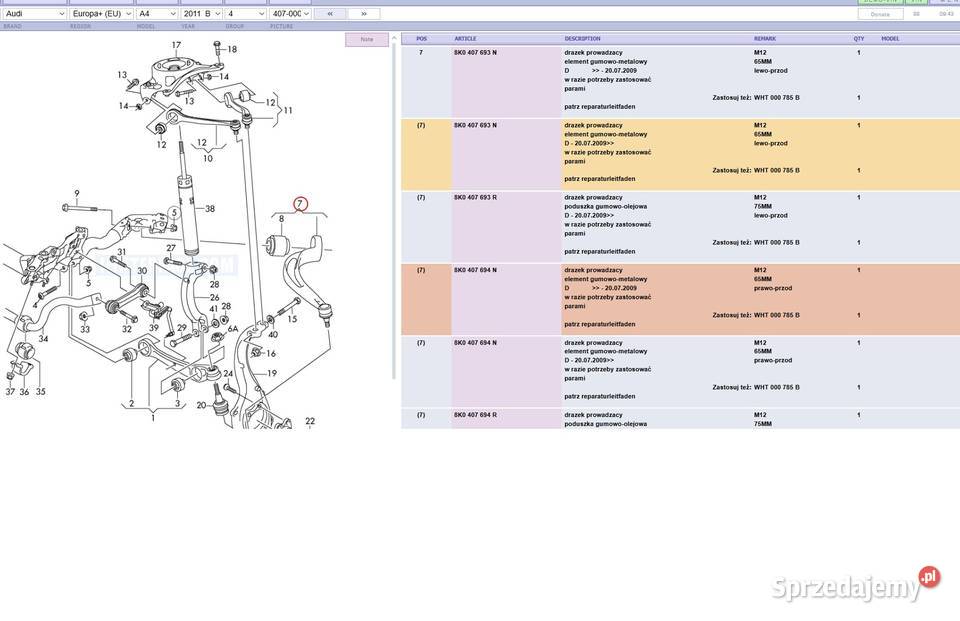Image resolution: width=960 pixels, height=621 pixels.
Task: Open the Model dropdown showing A4
Action: (x=157, y=14)
